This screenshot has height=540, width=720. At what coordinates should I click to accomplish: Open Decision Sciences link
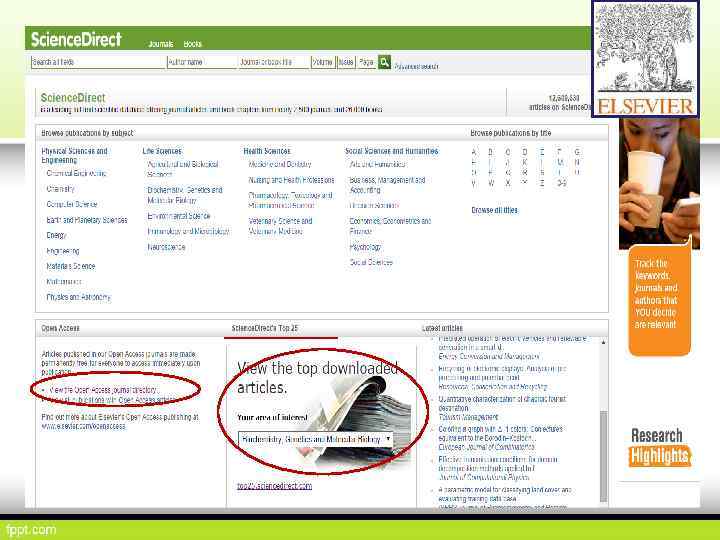(x=374, y=205)
